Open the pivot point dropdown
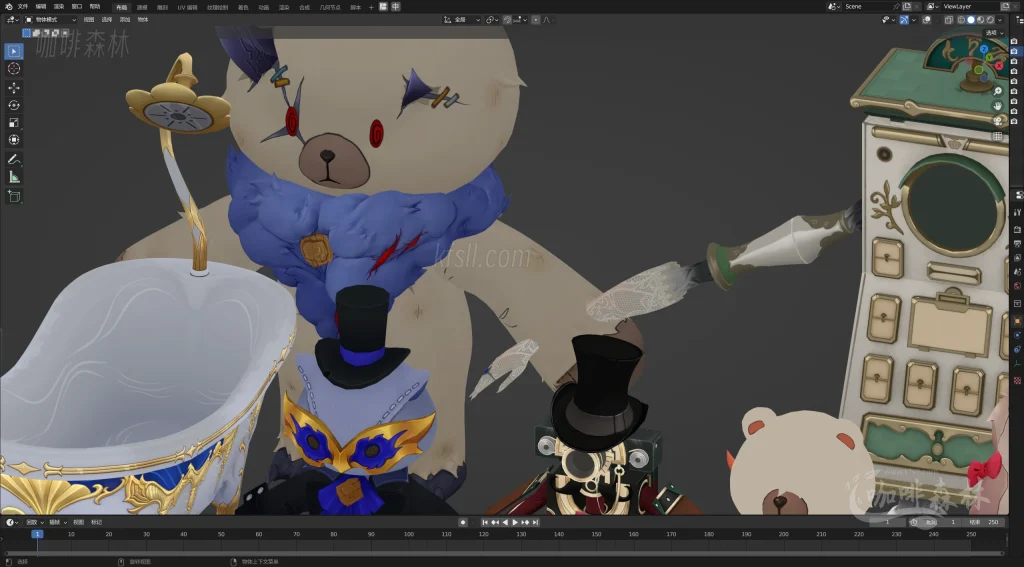Screen dimensions: 1024x567 pyautogui.click(x=493, y=20)
